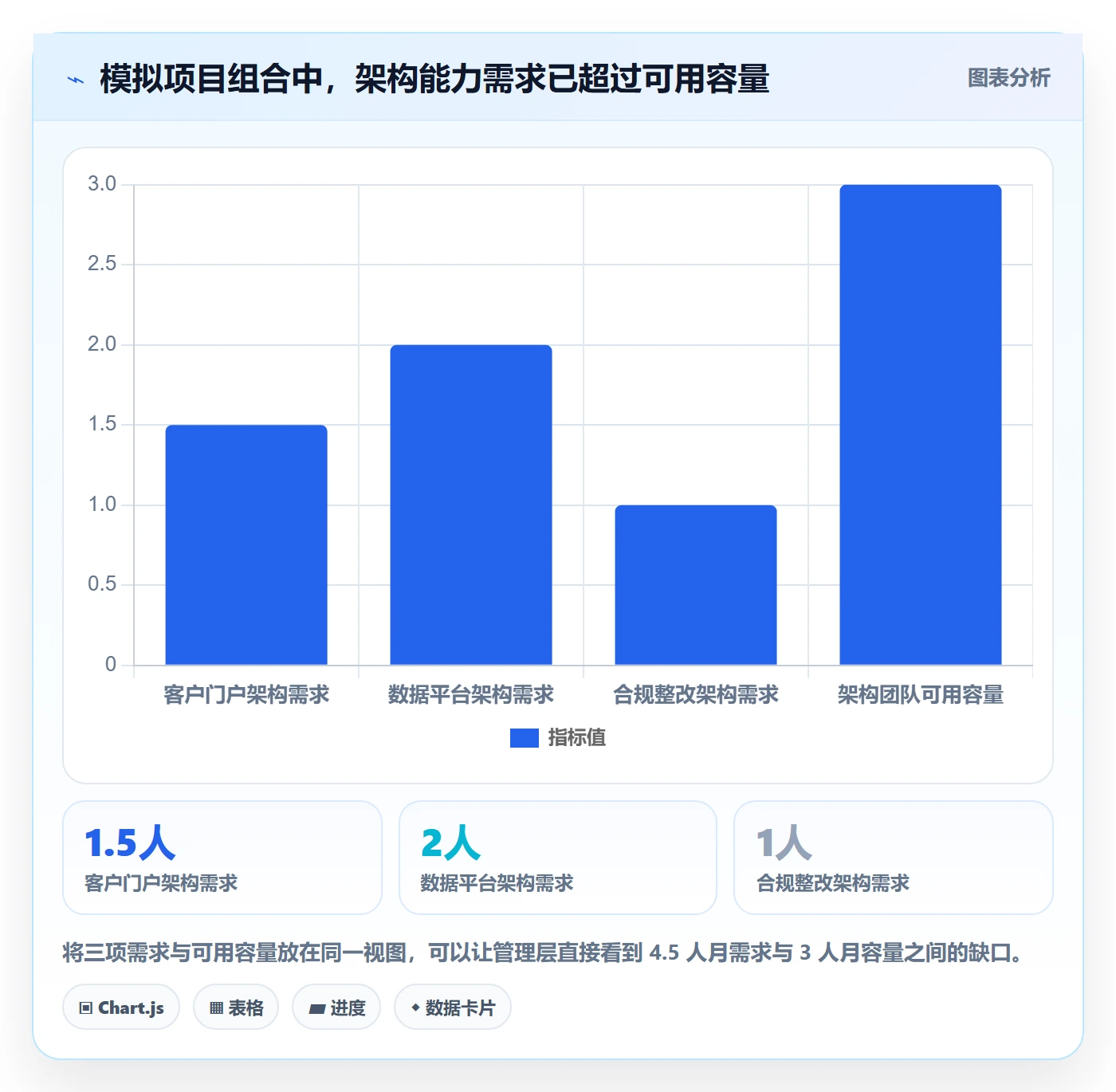Click the 表格 tag chip
Viewport: 1116px width, 1092px height.
(x=236, y=1008)
